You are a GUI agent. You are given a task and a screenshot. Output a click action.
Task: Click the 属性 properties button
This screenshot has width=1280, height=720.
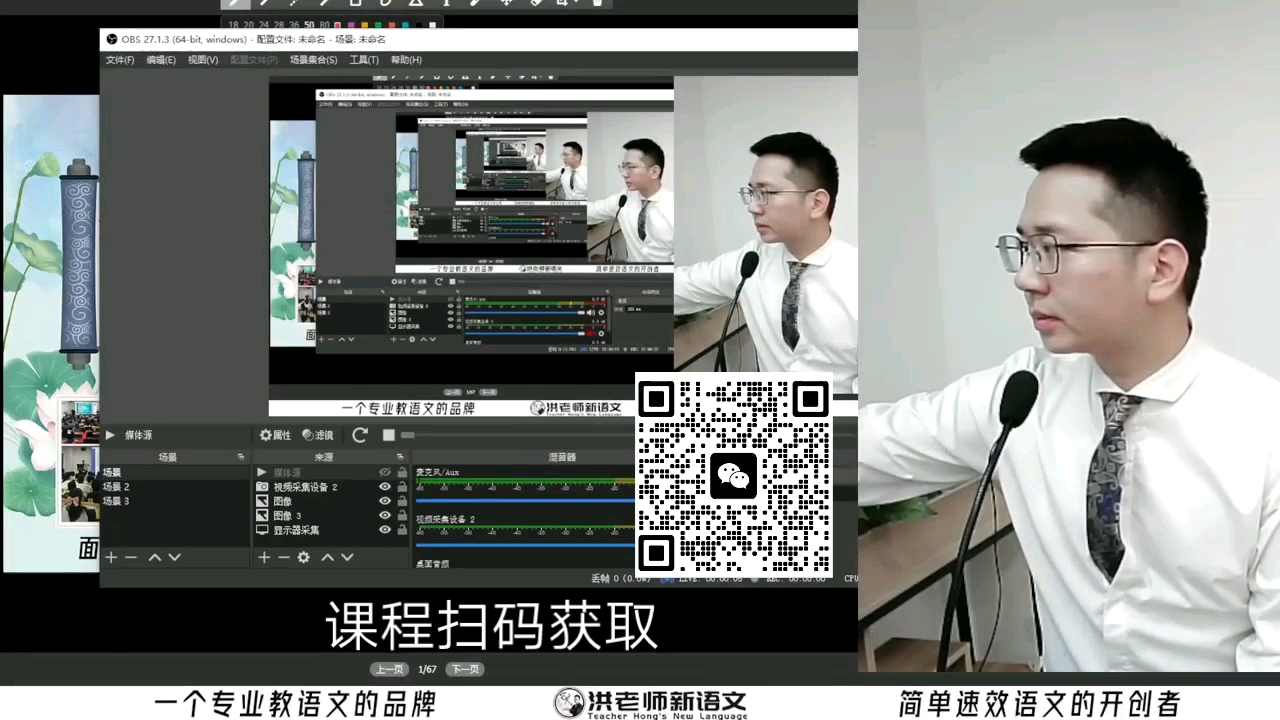275,435
